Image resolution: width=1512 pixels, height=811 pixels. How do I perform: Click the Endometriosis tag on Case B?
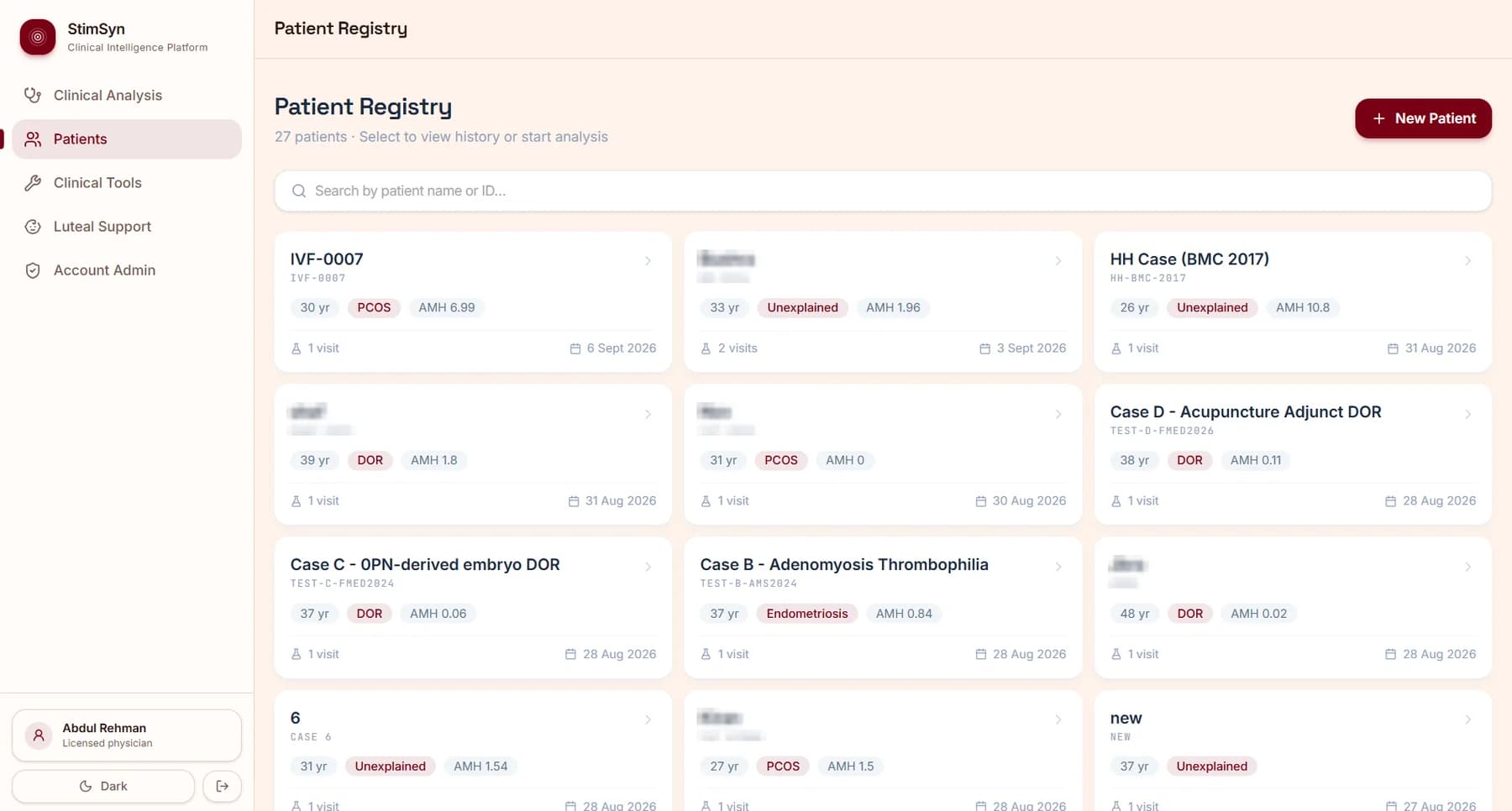807,614
